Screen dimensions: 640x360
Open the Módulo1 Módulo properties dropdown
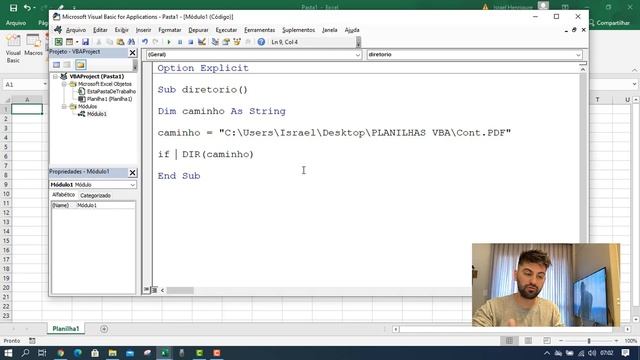click(133, 185)
